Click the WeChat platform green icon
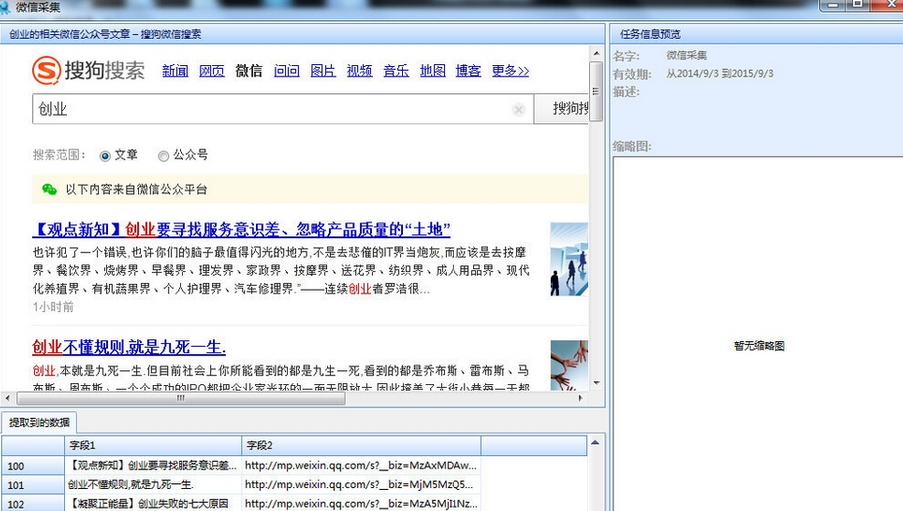This screenshot has width=903, height=511. coord(50,189)
